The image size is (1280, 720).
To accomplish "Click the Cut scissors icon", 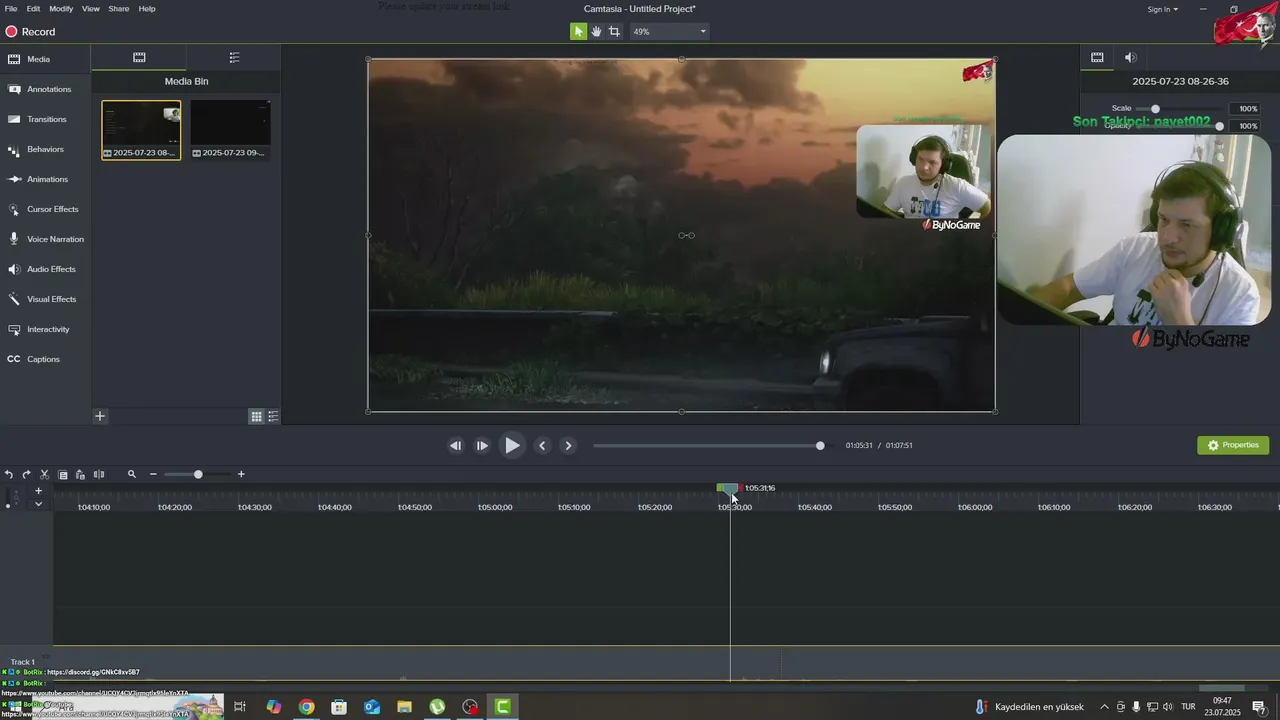I will click(x=44, y=475).
